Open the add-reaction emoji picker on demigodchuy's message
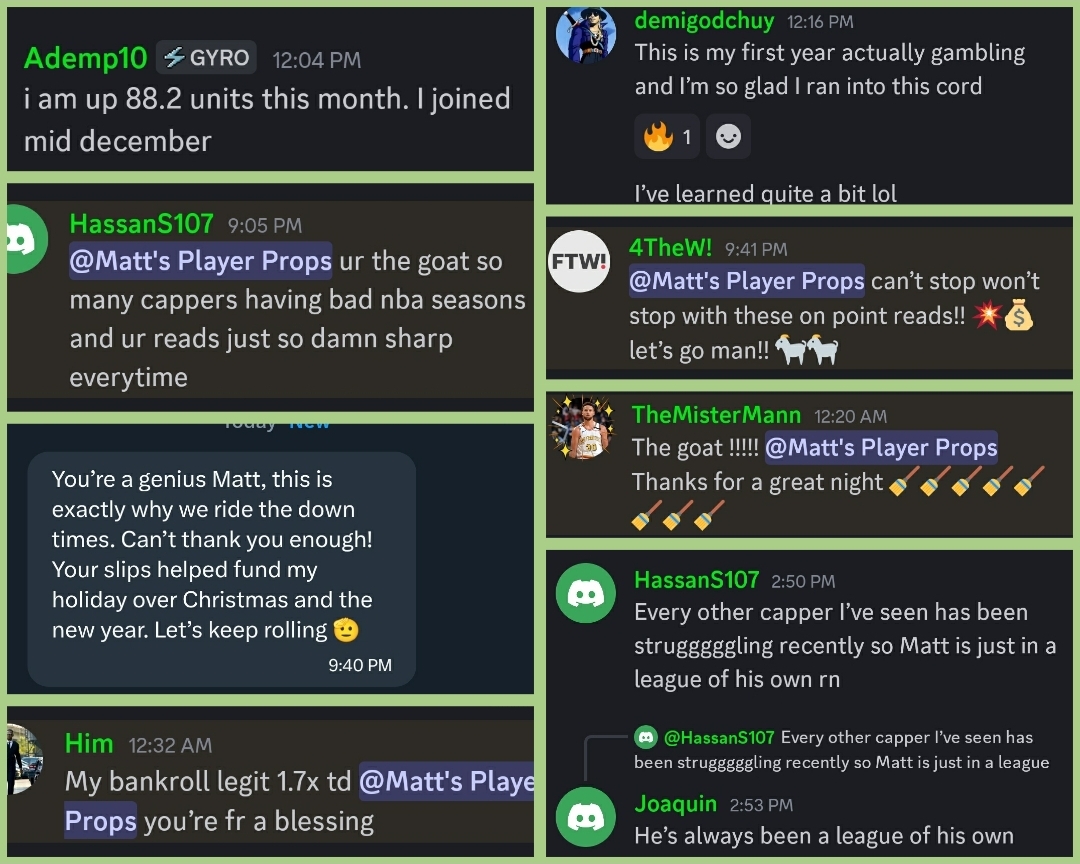1080x864 pixels. click(728, 137)
